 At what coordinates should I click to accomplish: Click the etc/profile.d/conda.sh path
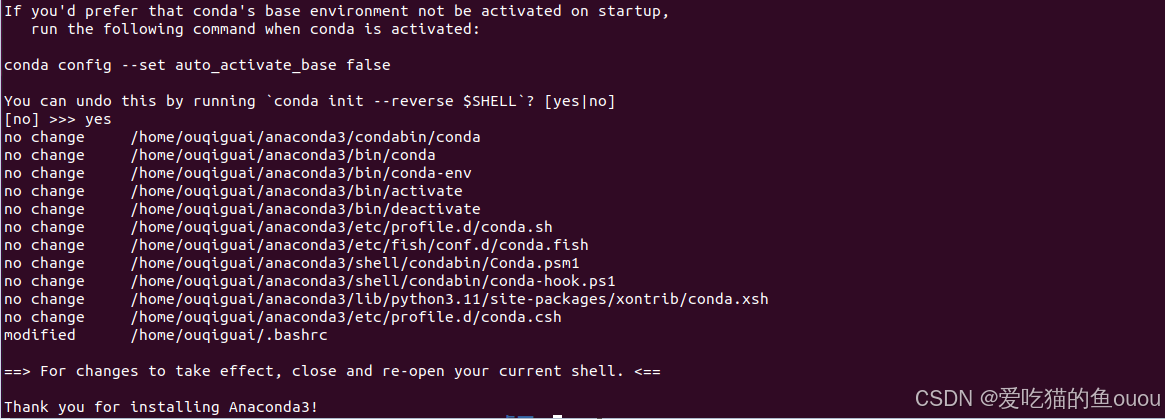341,227
